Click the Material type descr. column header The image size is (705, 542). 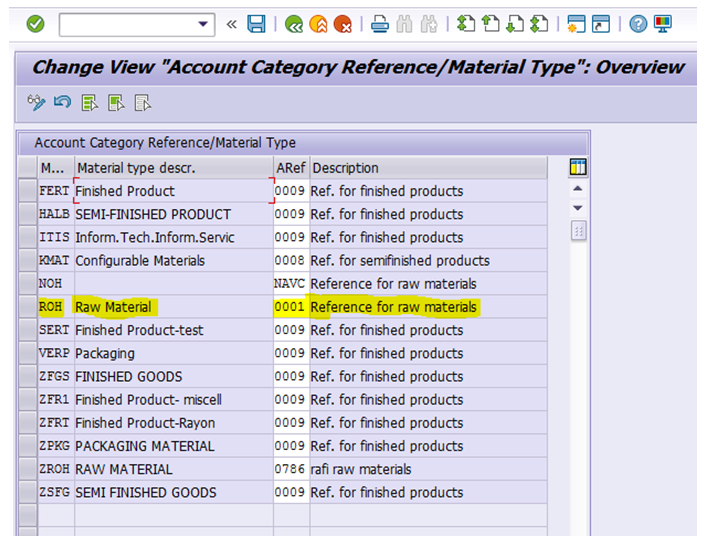(174, 168)
